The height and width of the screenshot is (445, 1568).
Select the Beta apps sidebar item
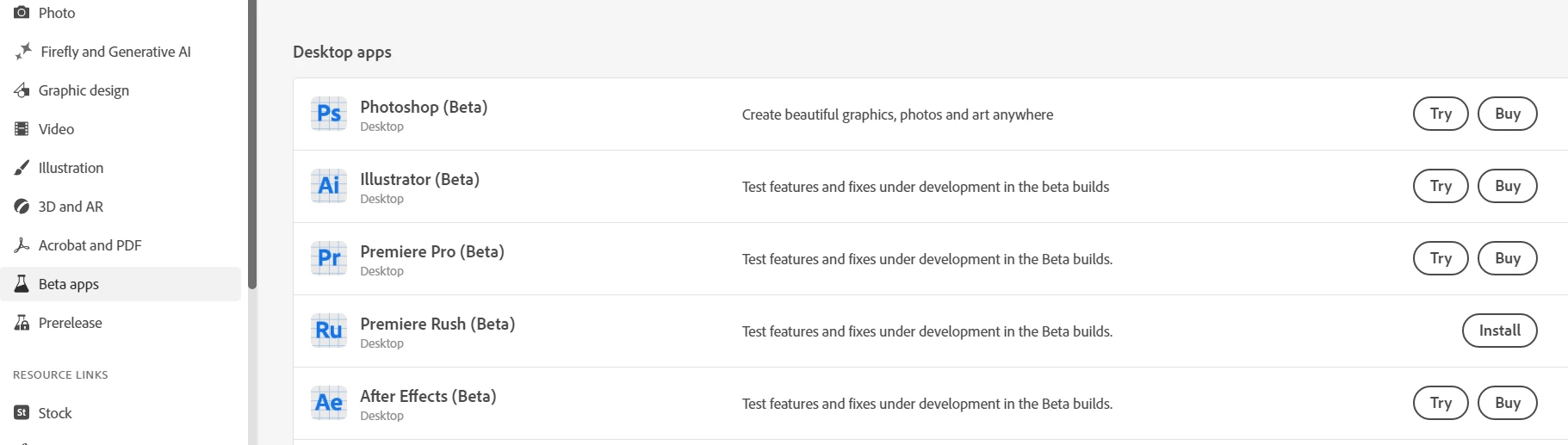69,284
